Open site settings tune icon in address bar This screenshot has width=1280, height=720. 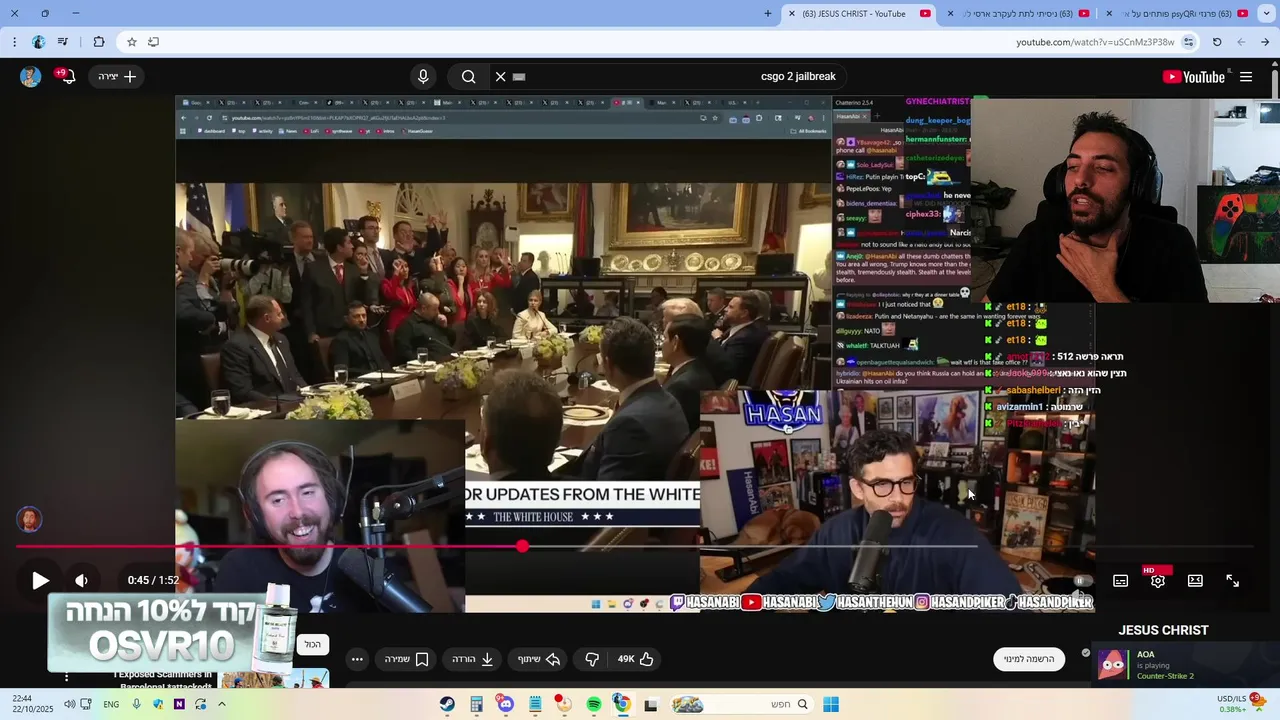point(1188,42)
